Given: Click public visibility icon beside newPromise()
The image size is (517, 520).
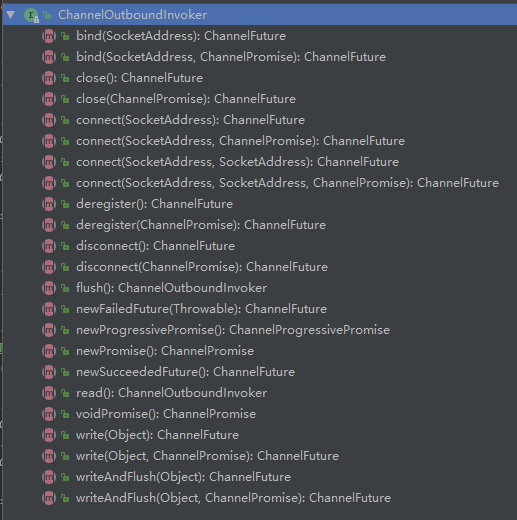Looking at the screenshot, I should point(65,351).
